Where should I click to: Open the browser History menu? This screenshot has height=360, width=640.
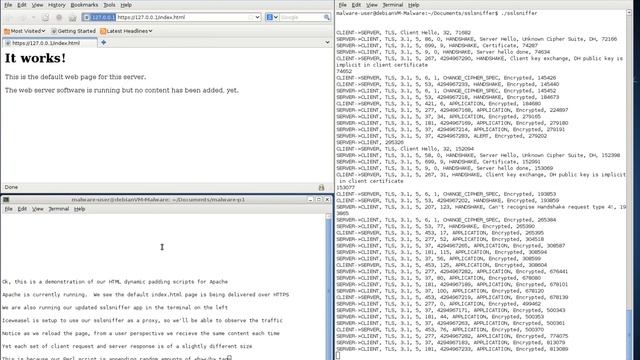pyautogui.click(x=56, y=5)
